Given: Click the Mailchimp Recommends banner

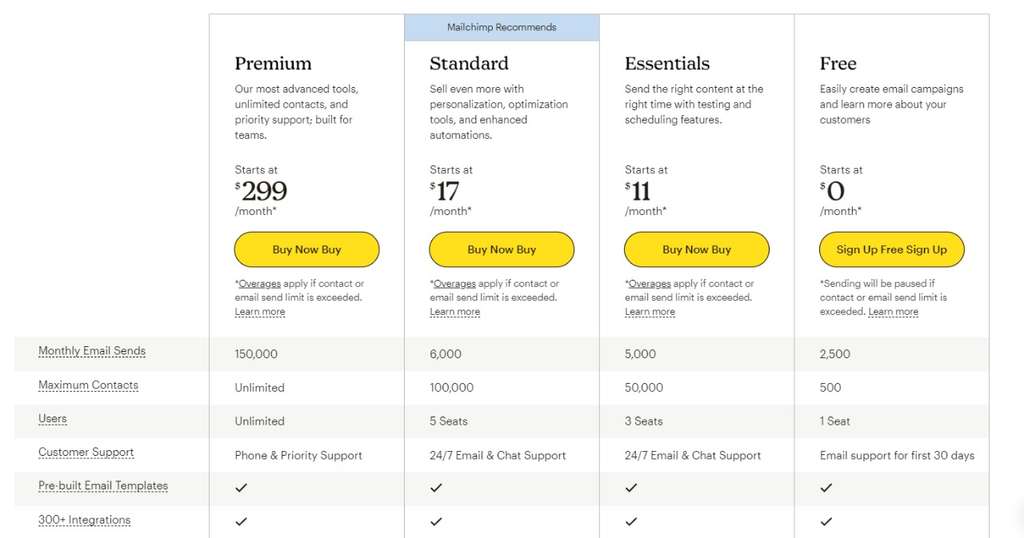Looking at the screenshot, I should [502, 27].
